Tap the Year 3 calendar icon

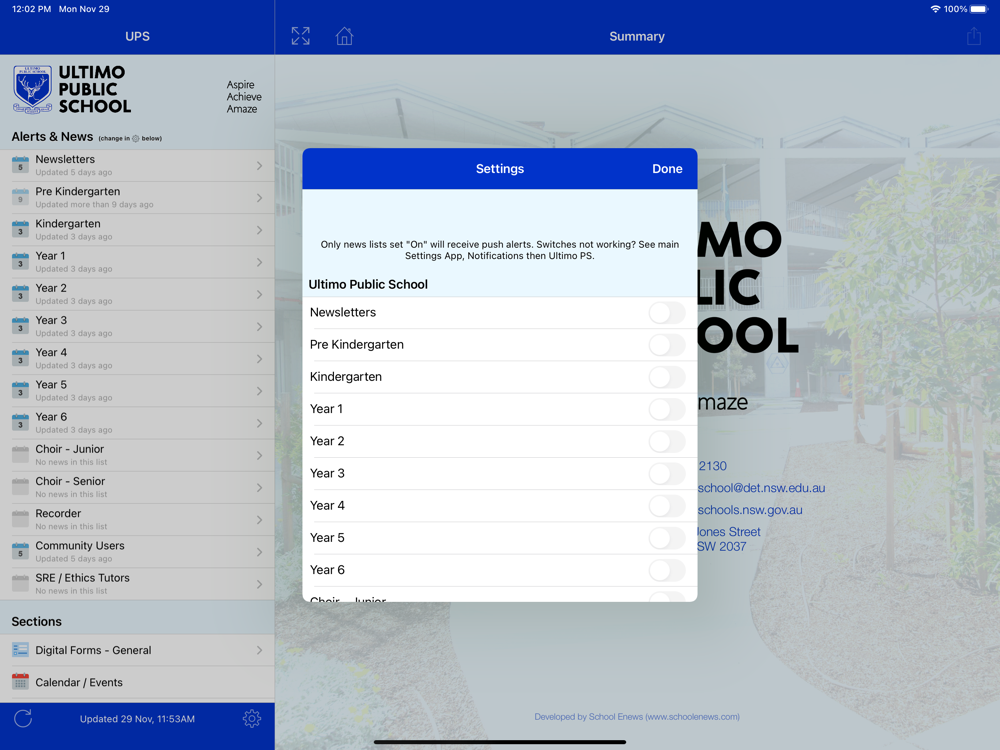pyautogui.click(x=20, y=325)
